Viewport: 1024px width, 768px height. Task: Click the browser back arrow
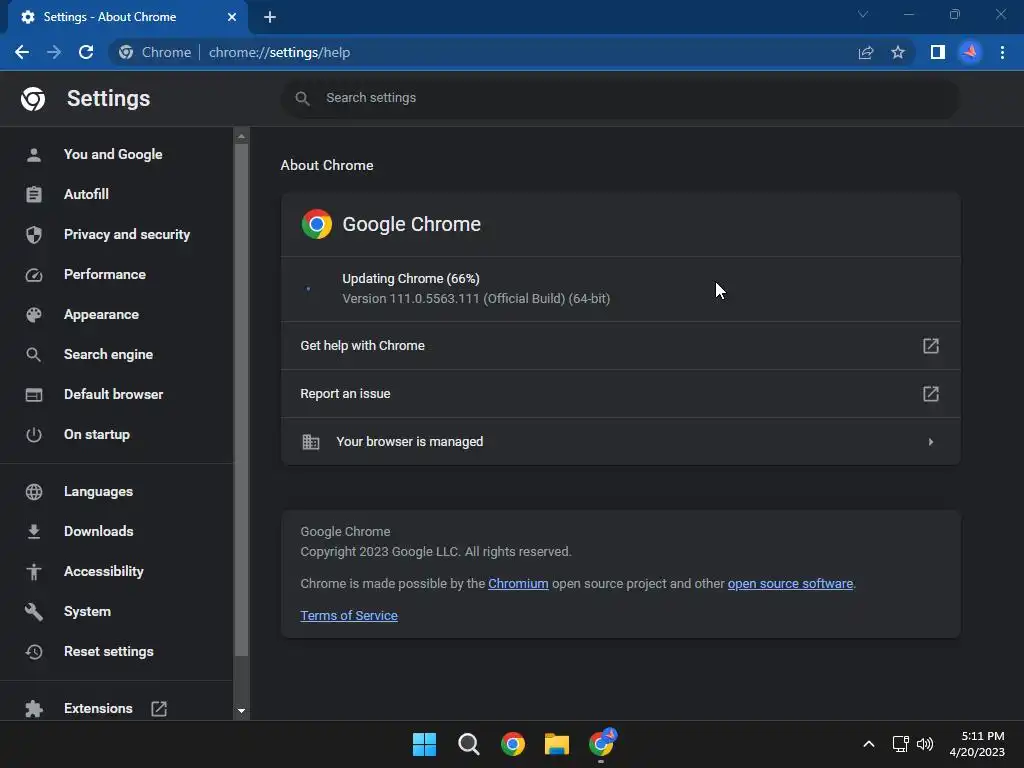22,52
